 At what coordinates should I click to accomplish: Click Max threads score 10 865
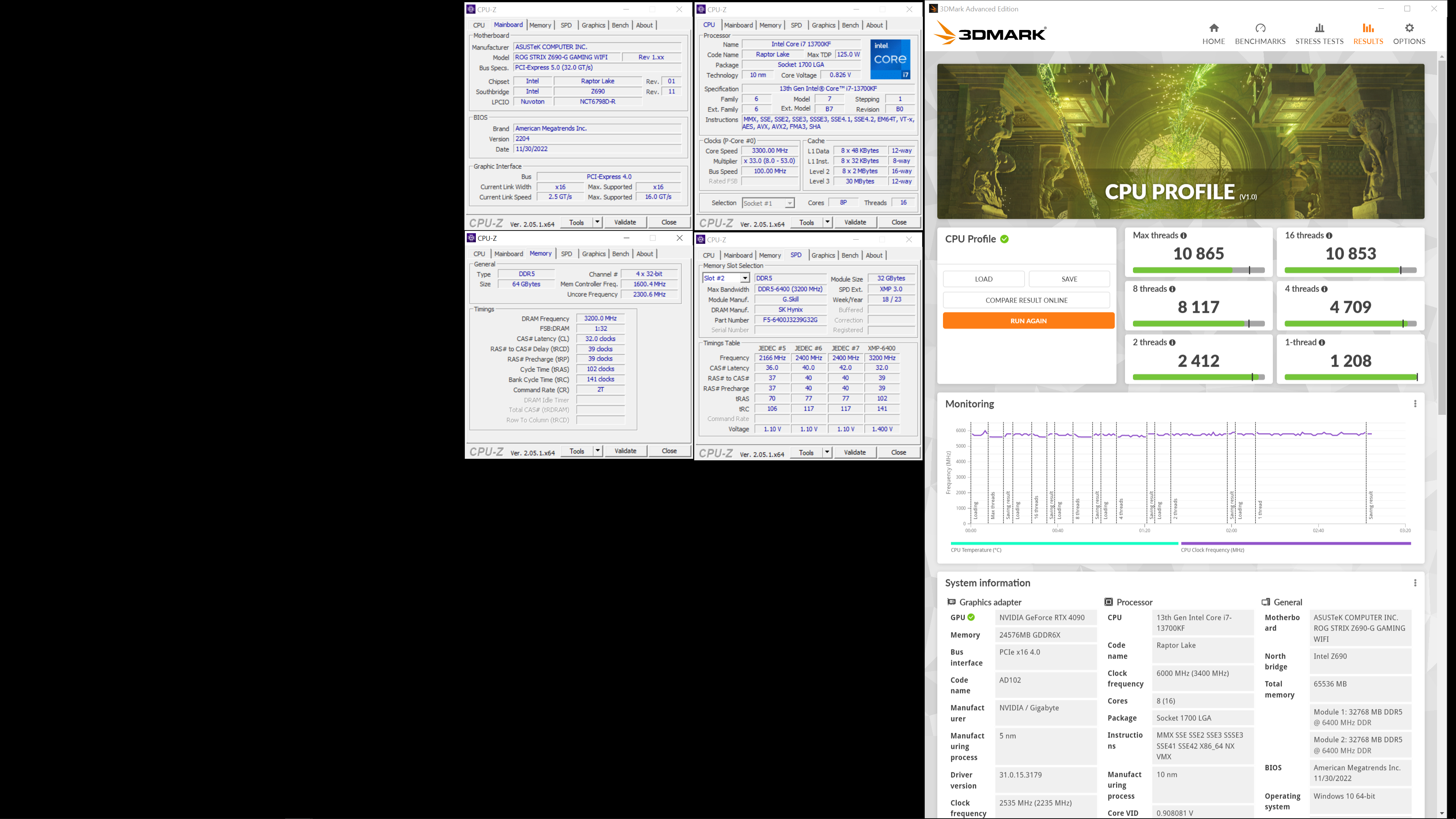[1198, 253]
